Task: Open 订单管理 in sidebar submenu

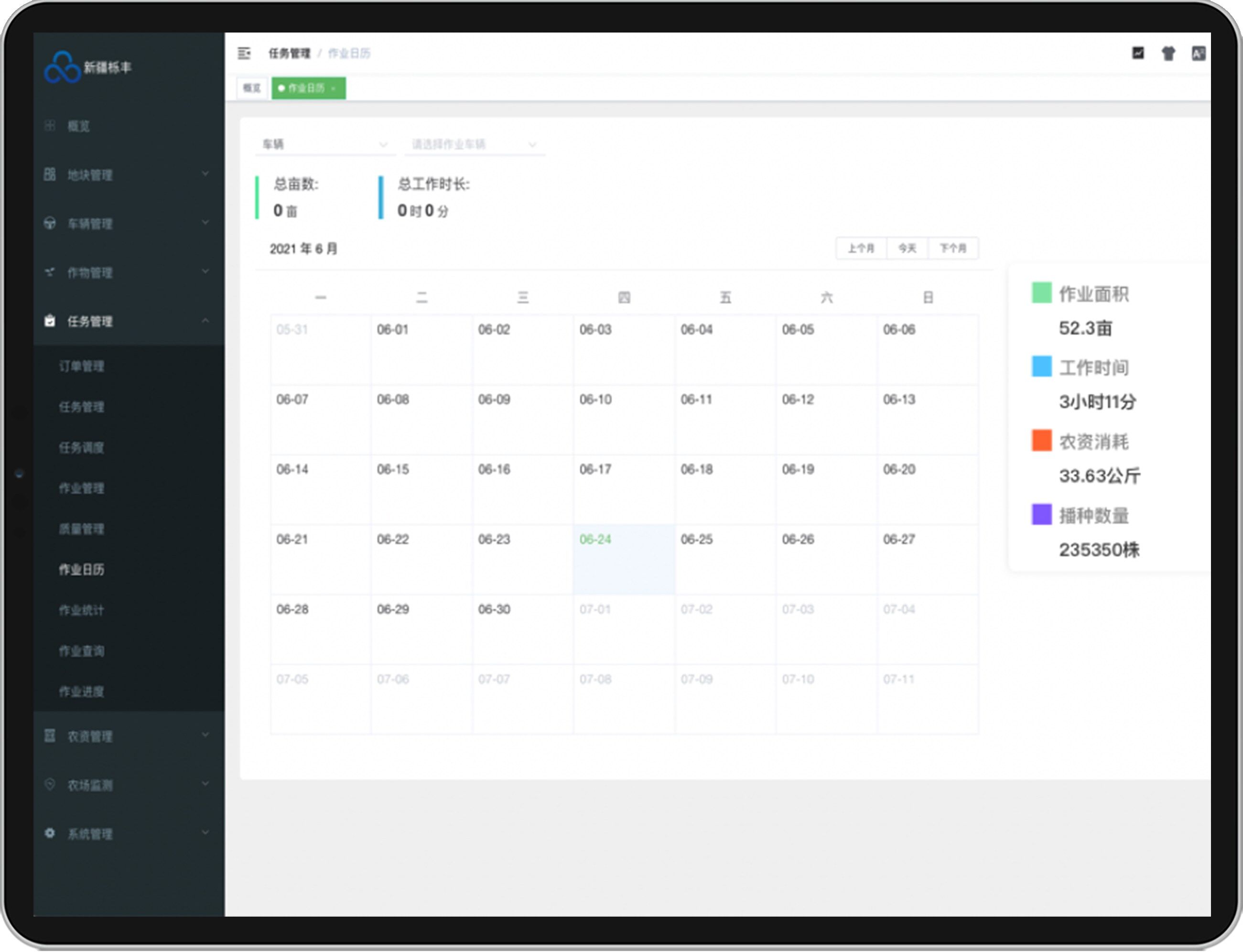Action: pyautogui.click(x=82, y=367)
